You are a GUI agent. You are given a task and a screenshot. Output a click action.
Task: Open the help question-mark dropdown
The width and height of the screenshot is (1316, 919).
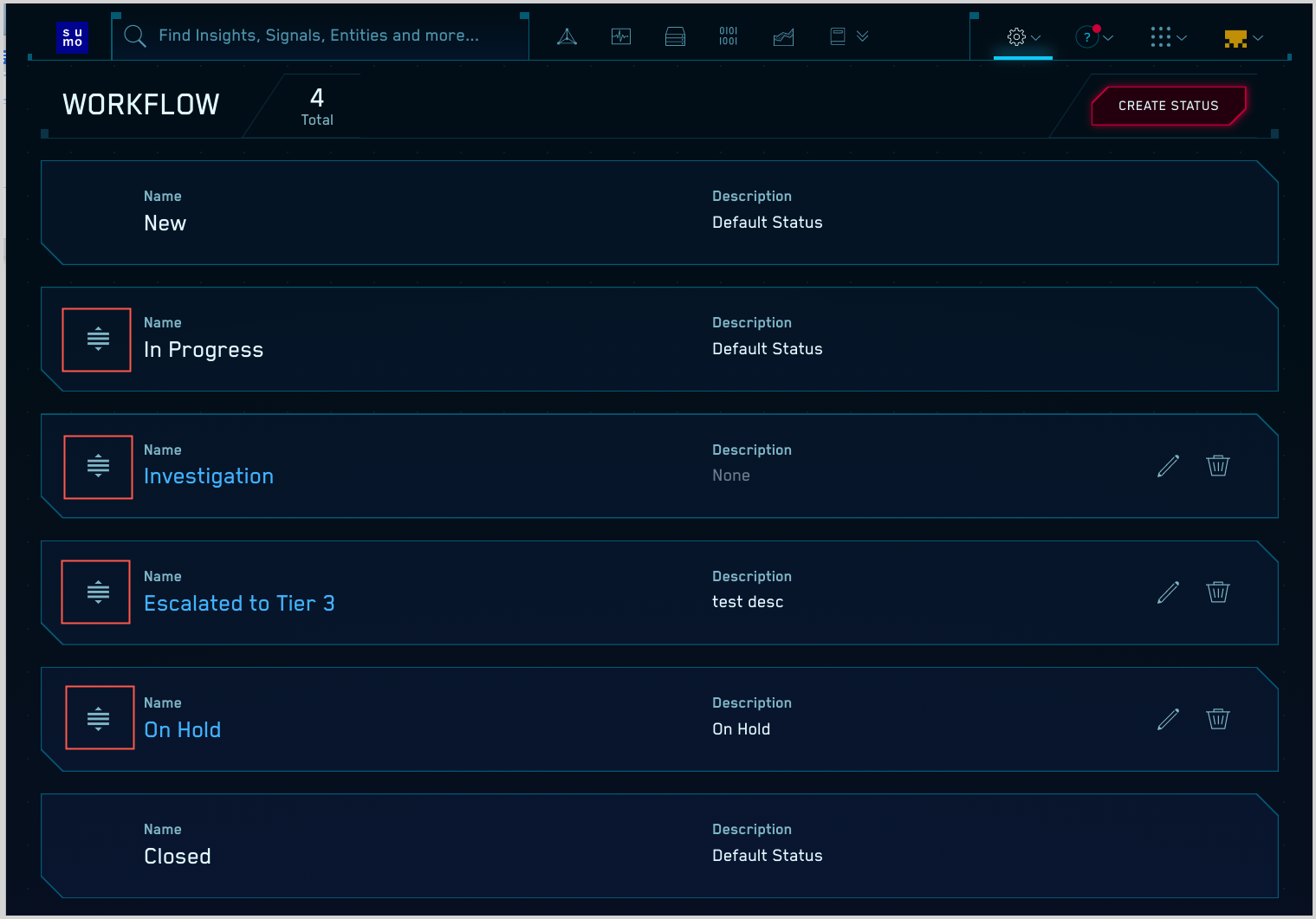point(1093,37)
